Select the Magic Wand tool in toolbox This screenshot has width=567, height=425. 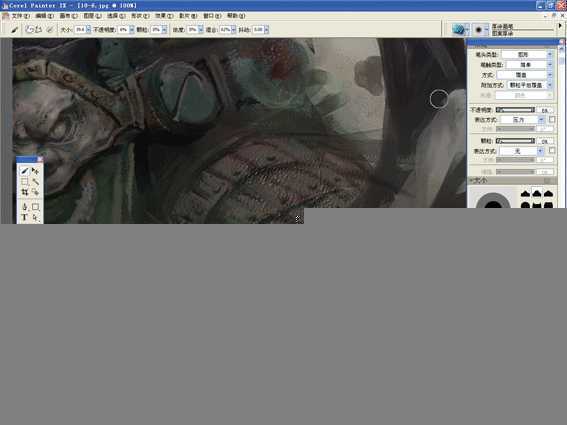click(35, 182)
